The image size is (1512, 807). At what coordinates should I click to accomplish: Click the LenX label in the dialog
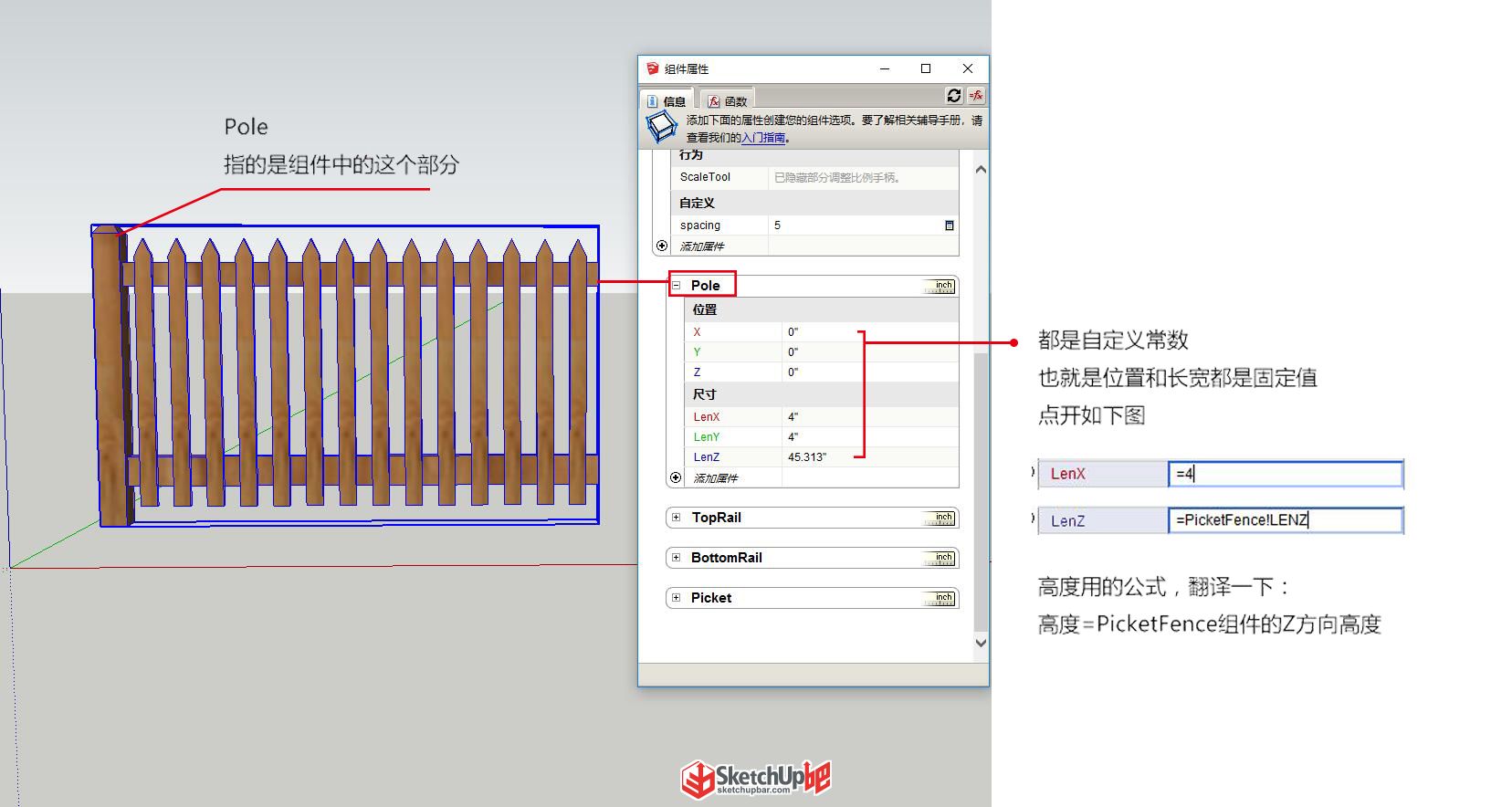tap(707, 417)
